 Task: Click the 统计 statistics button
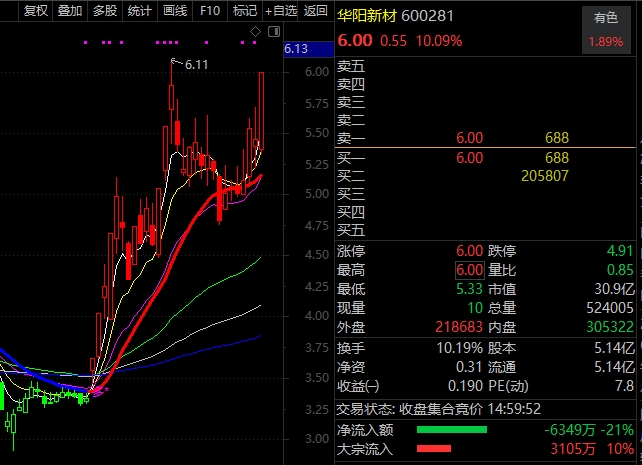(140, 10)
